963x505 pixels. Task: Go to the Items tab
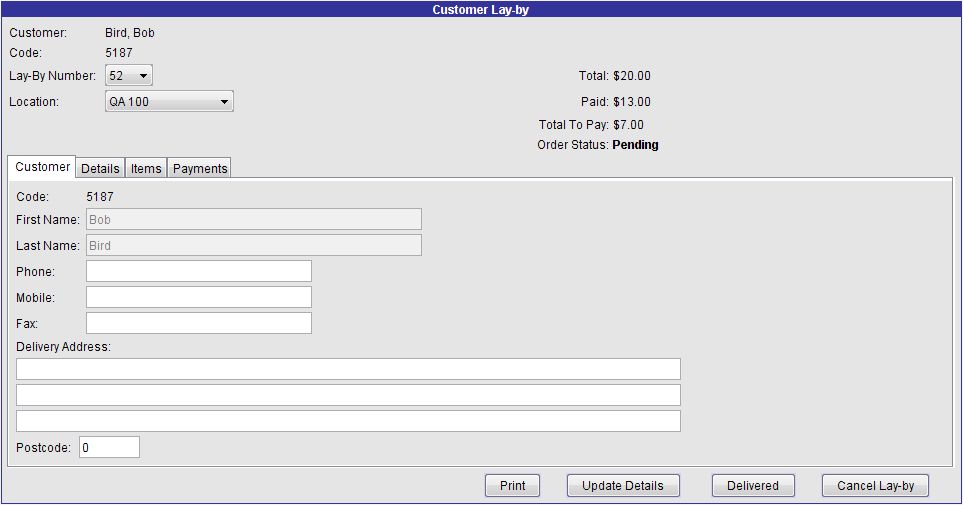(x=146, y=168)
